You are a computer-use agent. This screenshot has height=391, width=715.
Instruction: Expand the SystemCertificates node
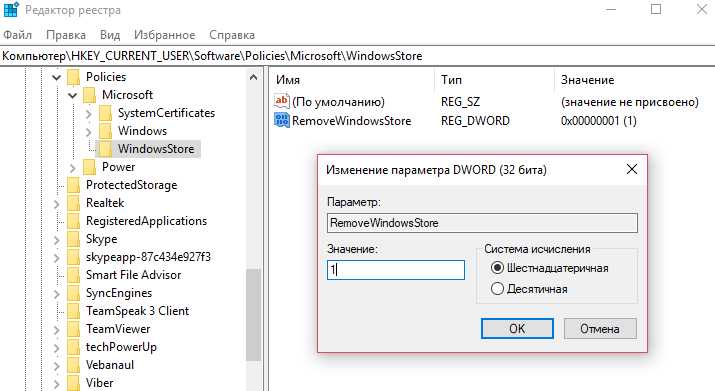coord(89,114)
